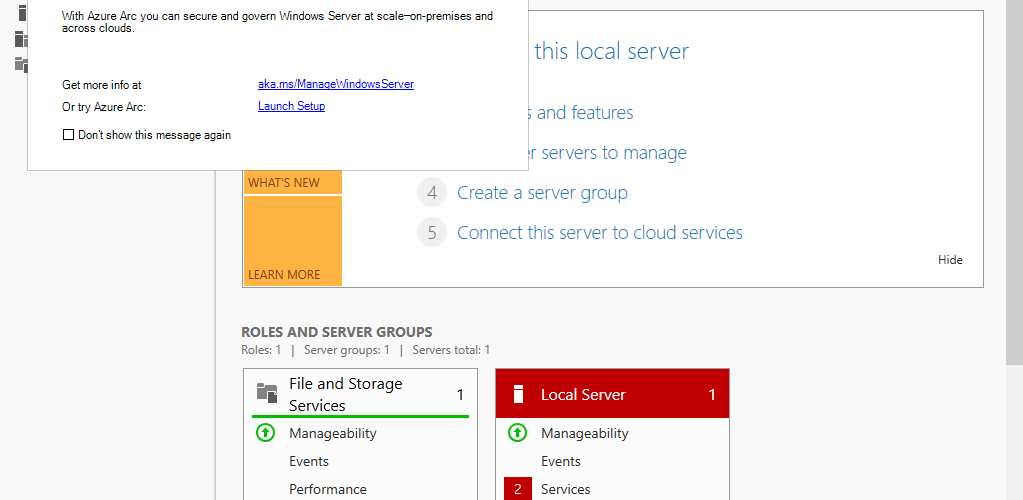Enable Don't show this message again checkbox
This screenshot has height=500, width=1023.
click(68, 135)
